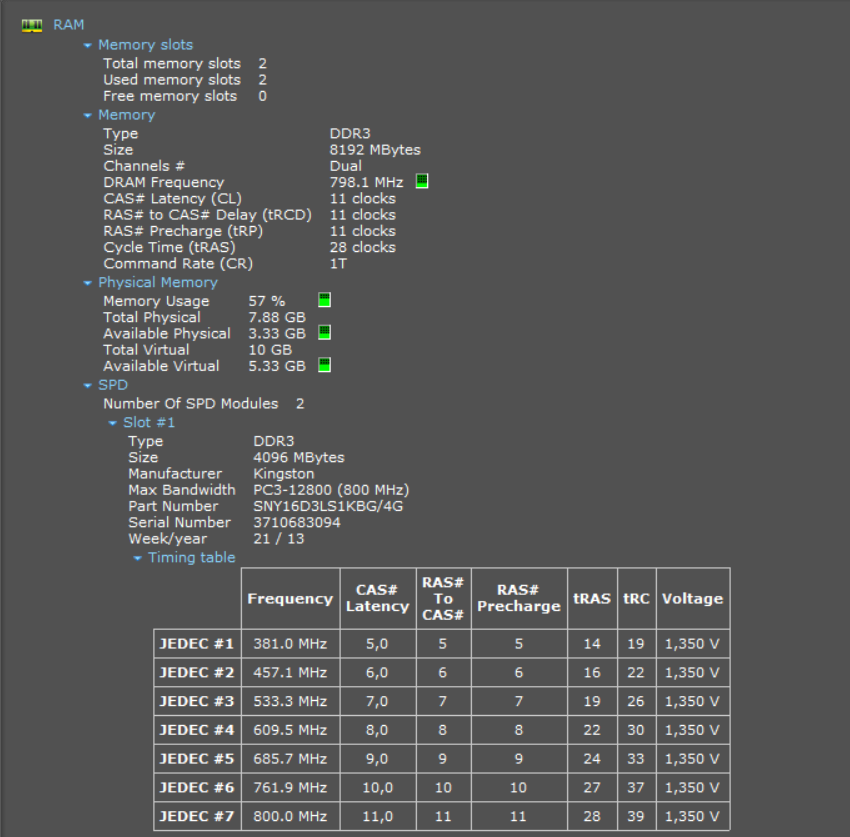Click the DRAM Frequency green graph icon
This screenshot has height=837, width=850.
tap(422, 181)
